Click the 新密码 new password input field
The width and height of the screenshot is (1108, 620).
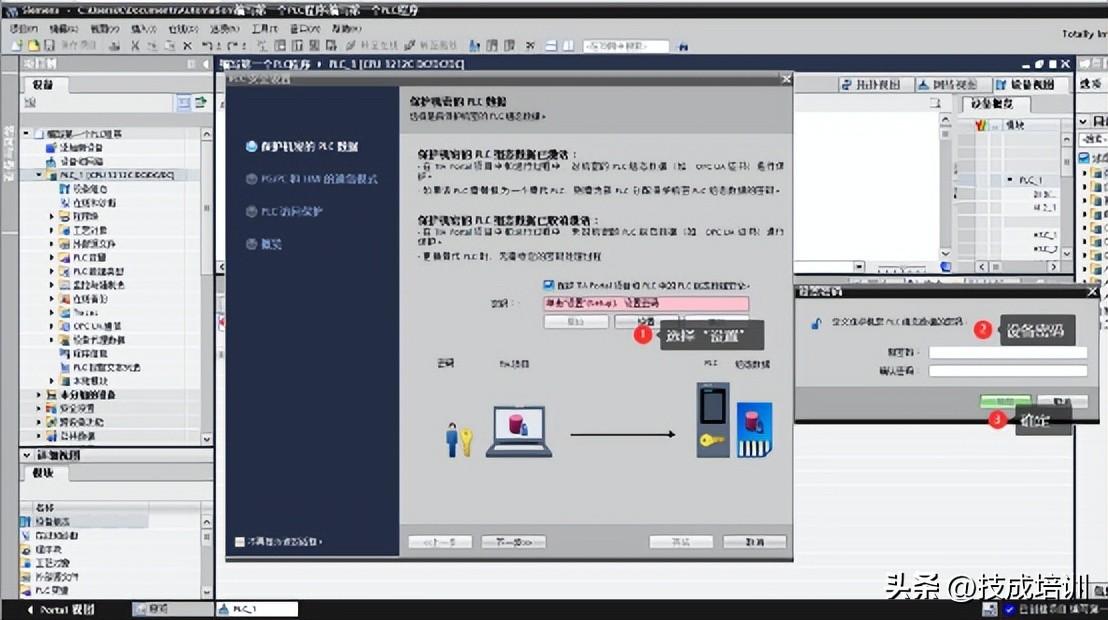[1008, 352]
